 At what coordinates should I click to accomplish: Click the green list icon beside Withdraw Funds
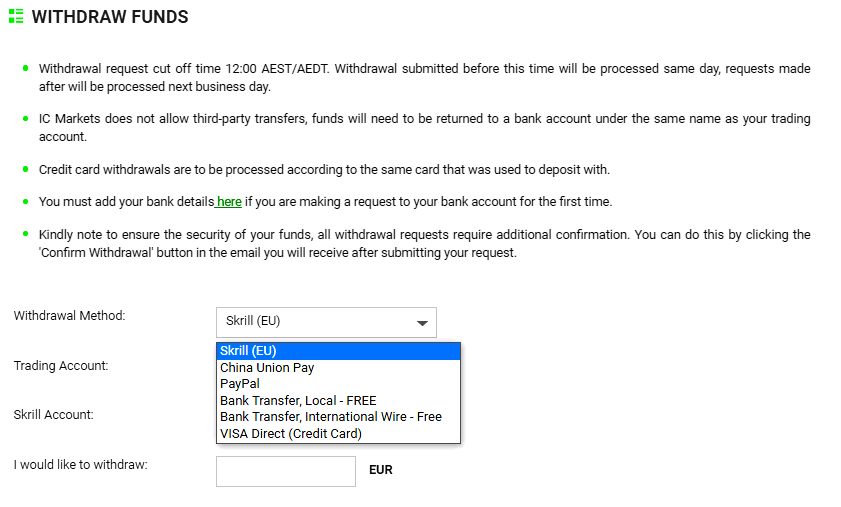point(16,17)
